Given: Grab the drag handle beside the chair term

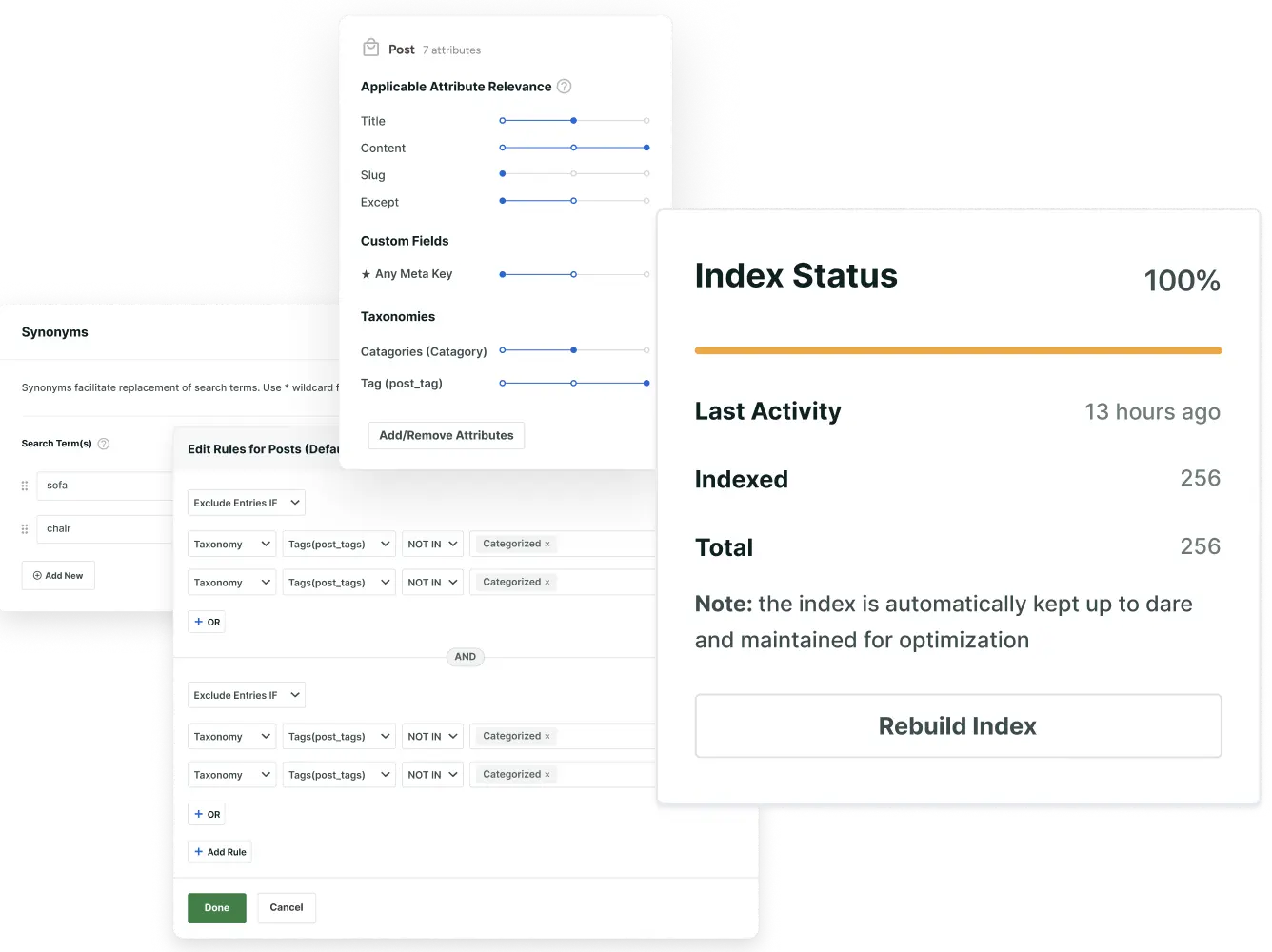Looking at the screenshot, I should [25, 528].
